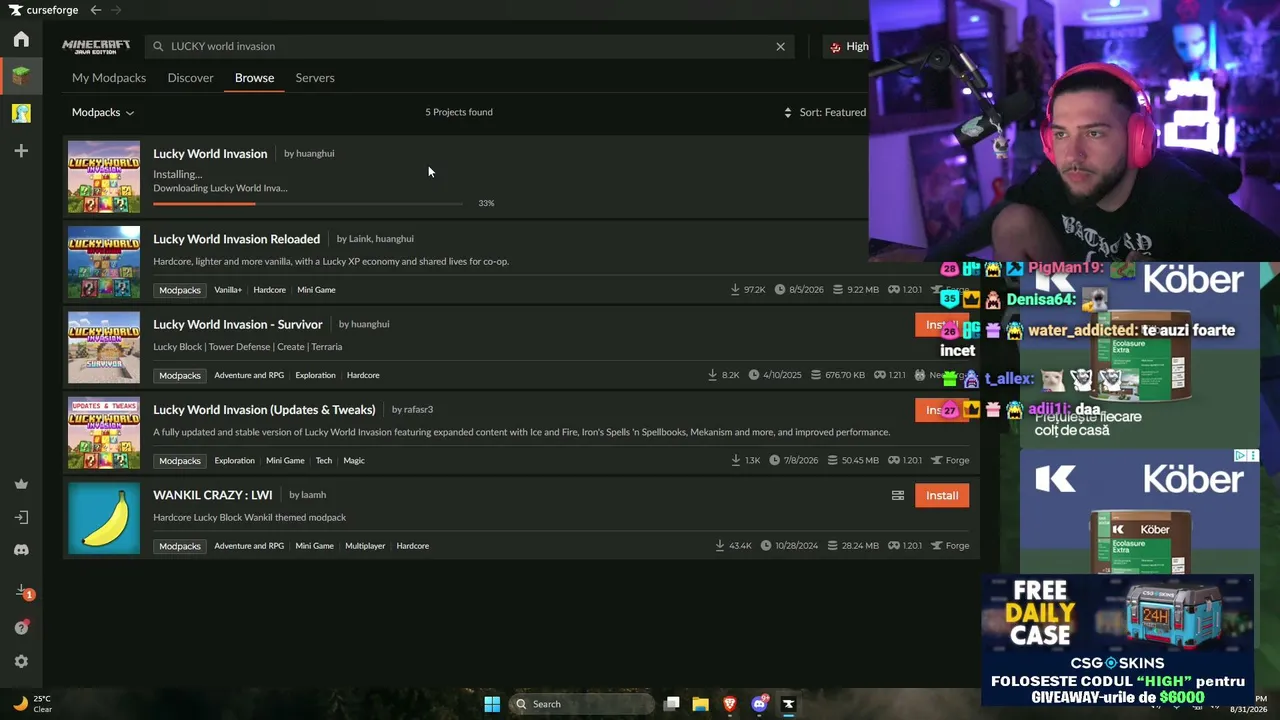Install the WANKIL CRAZY : LWI modpack

pos(942,495)
